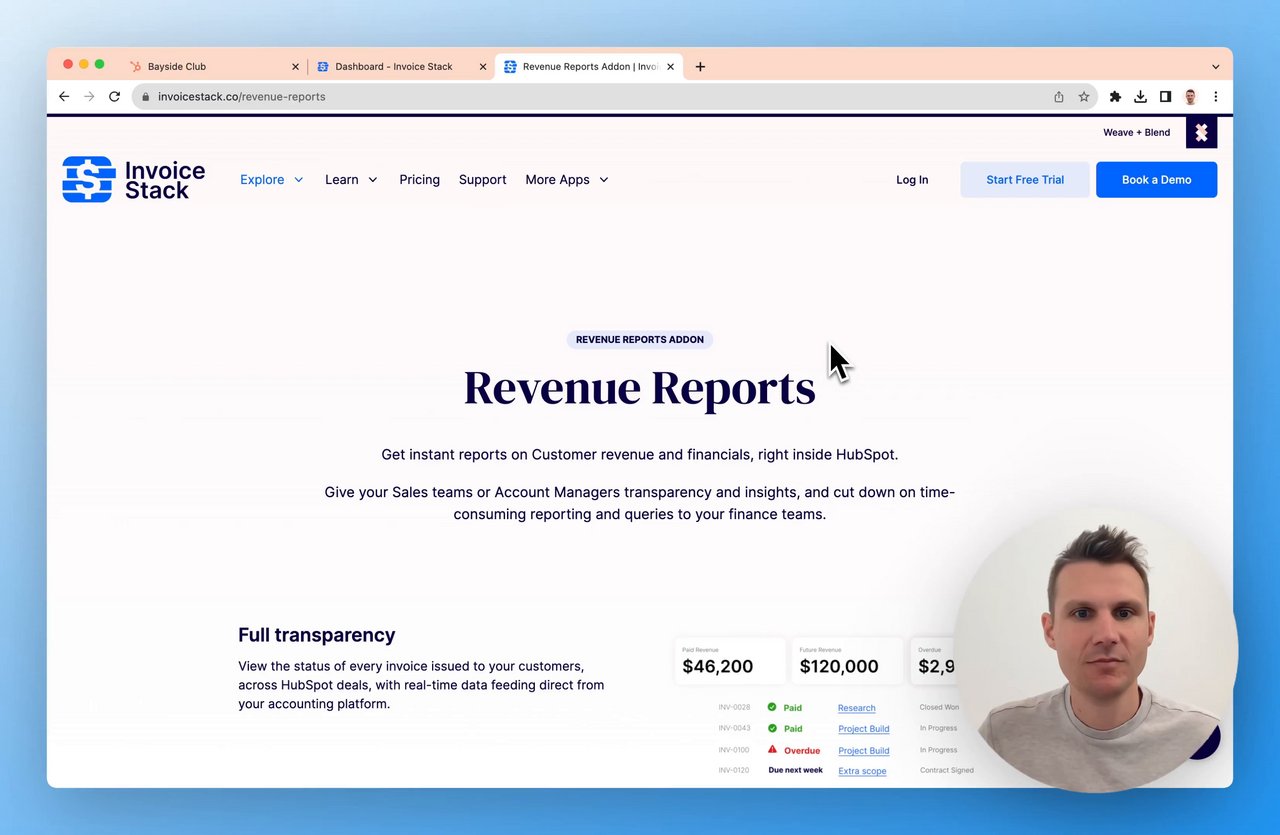
Task: Click the $120,000 future revenue figure
Action: (839, 667)
